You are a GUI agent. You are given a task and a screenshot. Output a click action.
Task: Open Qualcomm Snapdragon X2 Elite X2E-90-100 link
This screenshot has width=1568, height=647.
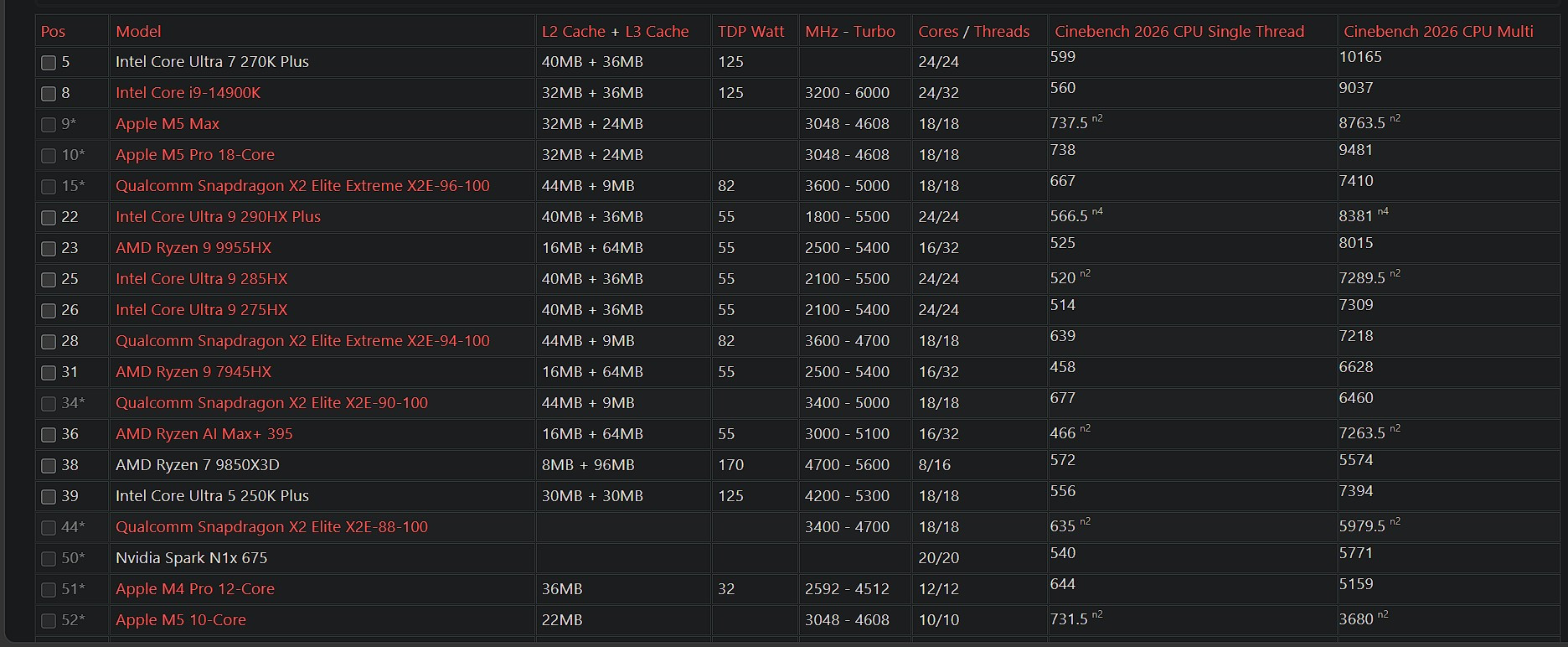pyautogui.click(x=271, y=403)
